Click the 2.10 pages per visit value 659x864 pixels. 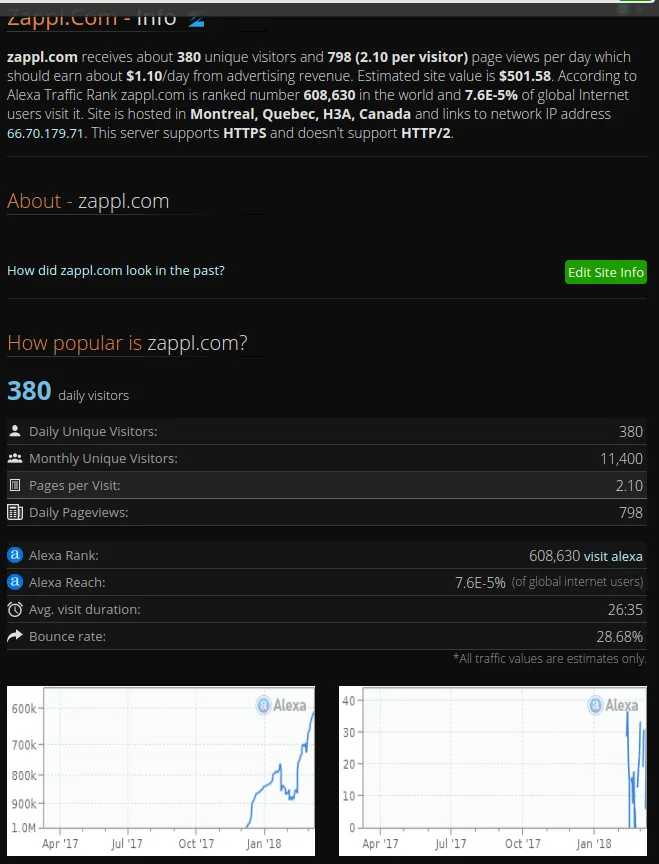pos(629,485)
